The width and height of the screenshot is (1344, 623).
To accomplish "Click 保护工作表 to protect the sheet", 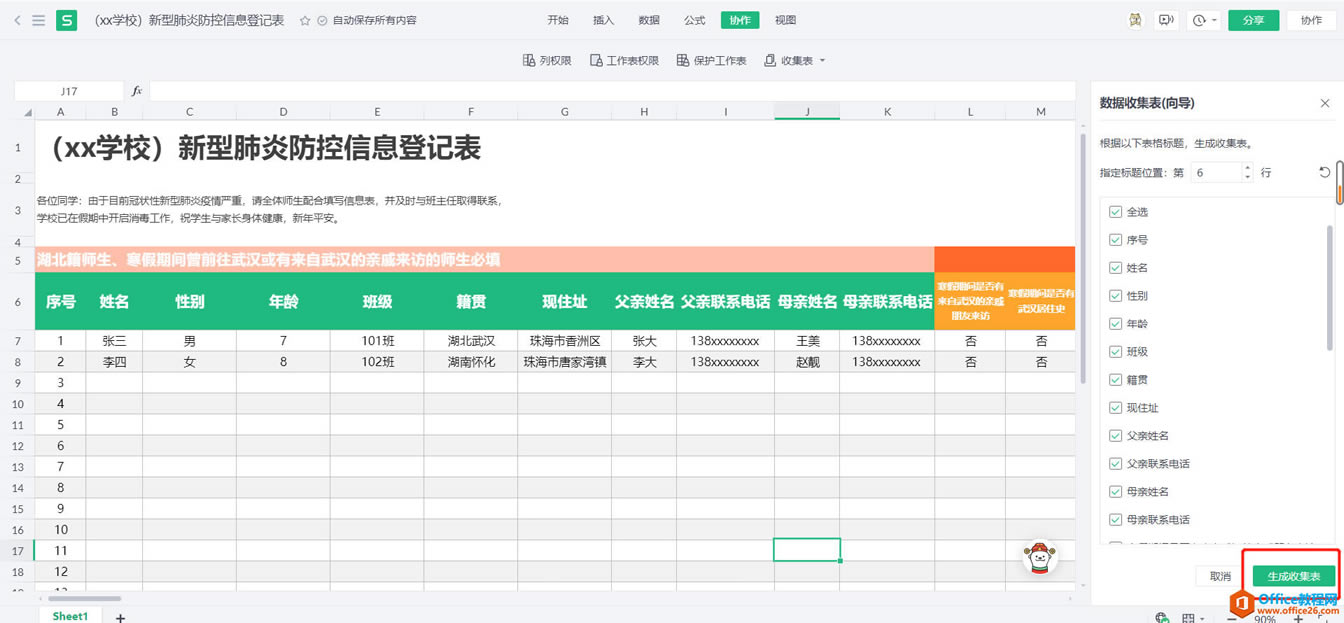I will point(711,61).
